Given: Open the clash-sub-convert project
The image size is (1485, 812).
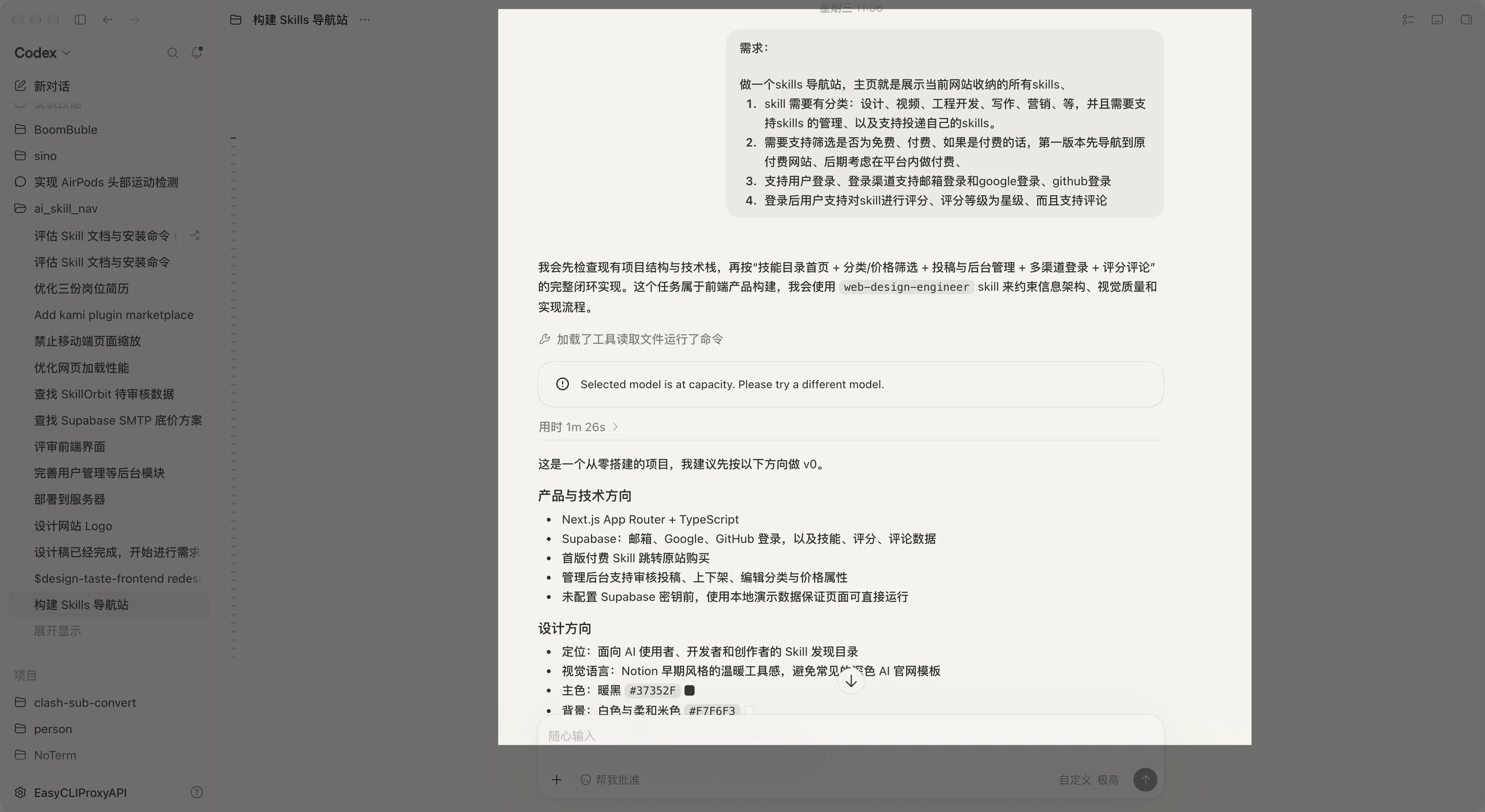Looking at the screenshot, I should [109, 703].
